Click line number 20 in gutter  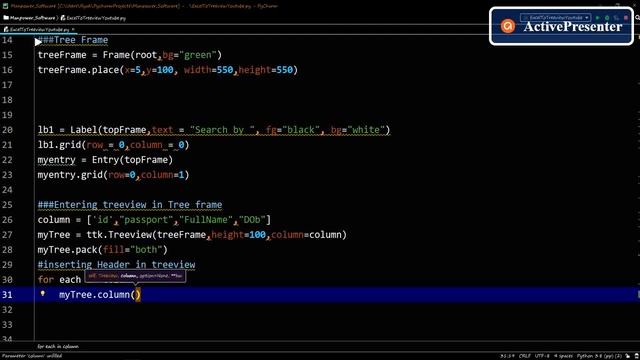[x=7, y=130]
